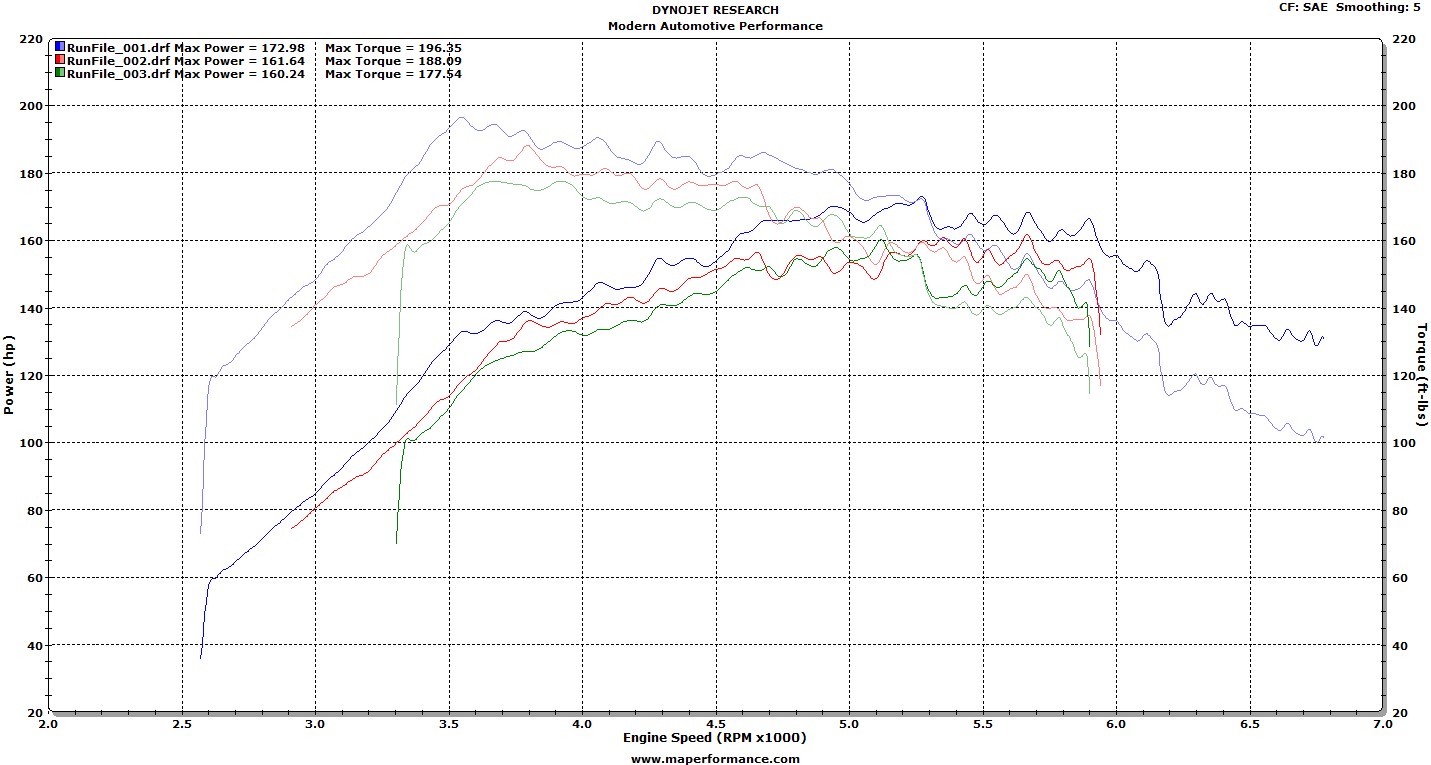Image resolution: width=1431 pixels, height=765 pixels.
Task: Click the green RunFile_003 legend swatch
Action: pyautogui.click(x=60, y=73)
